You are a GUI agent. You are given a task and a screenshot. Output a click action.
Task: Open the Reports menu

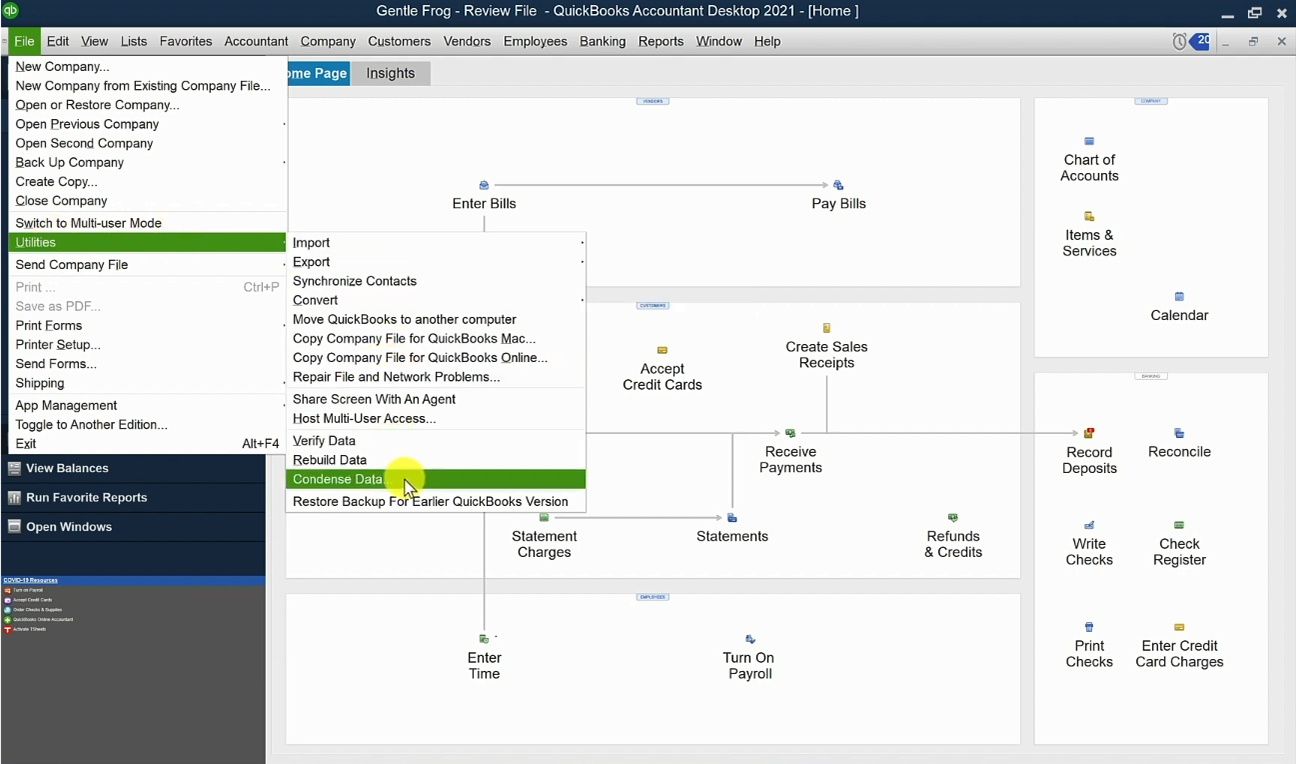(661, 41)
